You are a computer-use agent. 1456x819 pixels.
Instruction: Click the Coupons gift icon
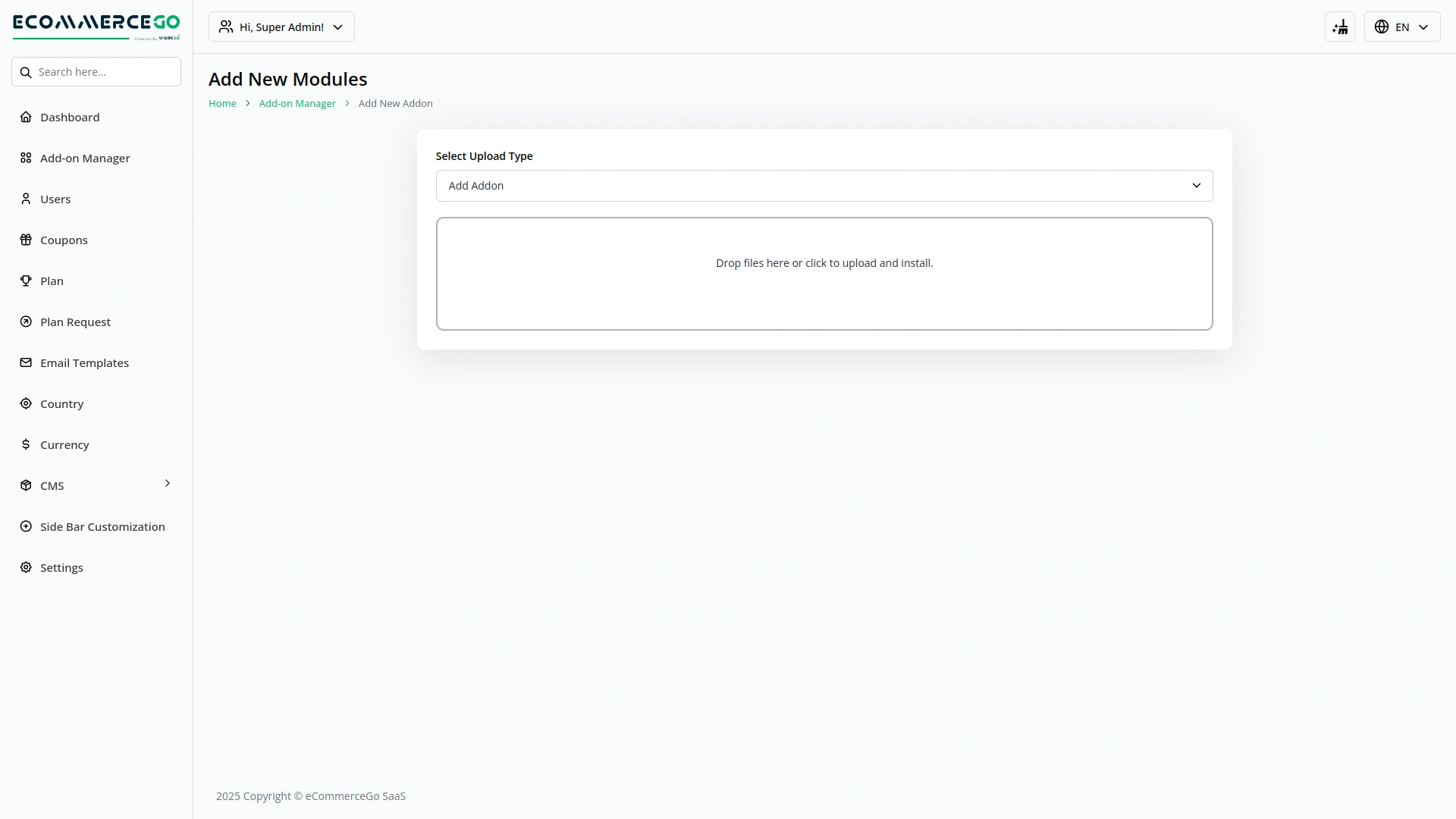[26, 240]
